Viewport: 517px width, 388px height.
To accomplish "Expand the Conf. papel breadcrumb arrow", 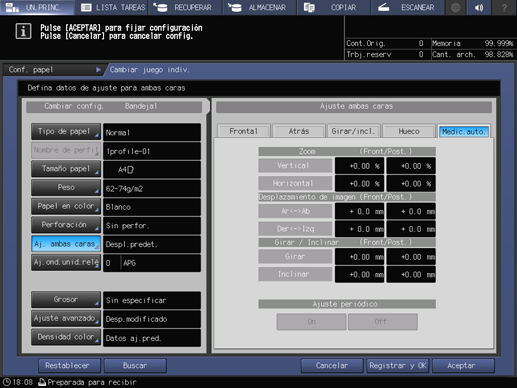I will click(98, 70).
